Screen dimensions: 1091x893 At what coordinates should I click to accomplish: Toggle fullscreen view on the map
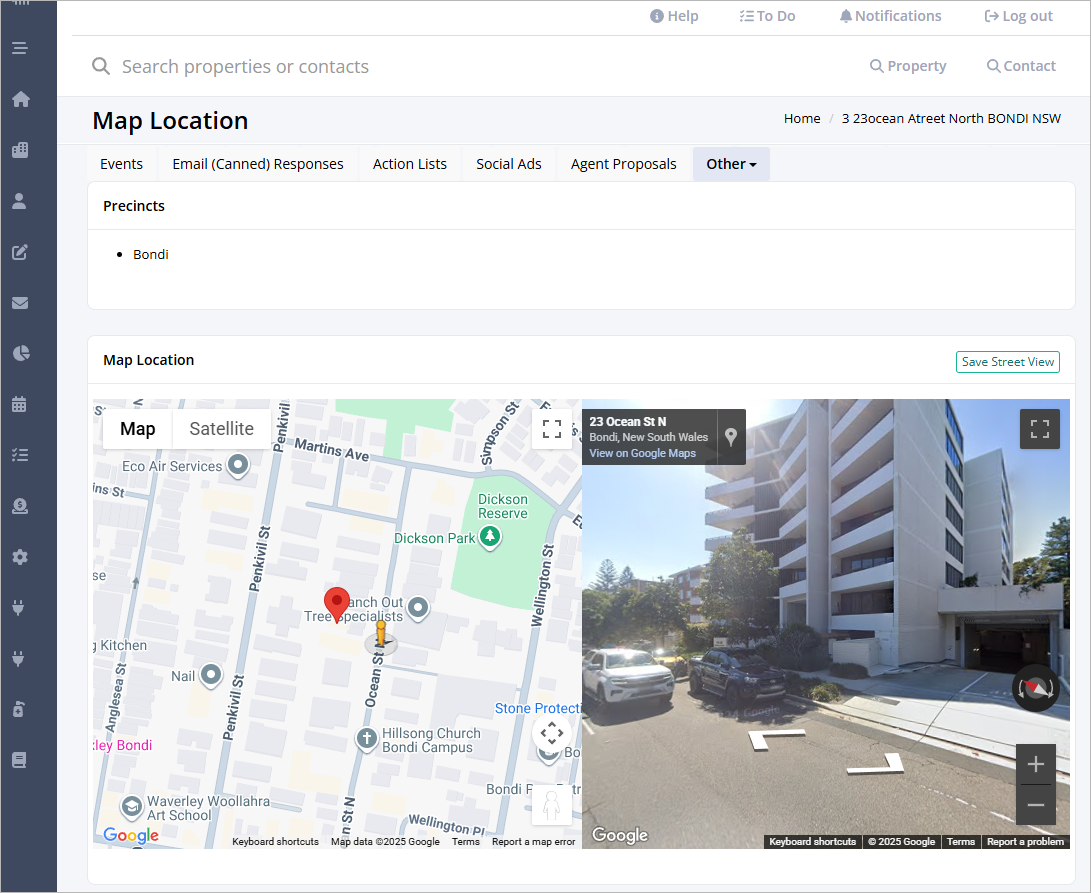pos(552,429)
